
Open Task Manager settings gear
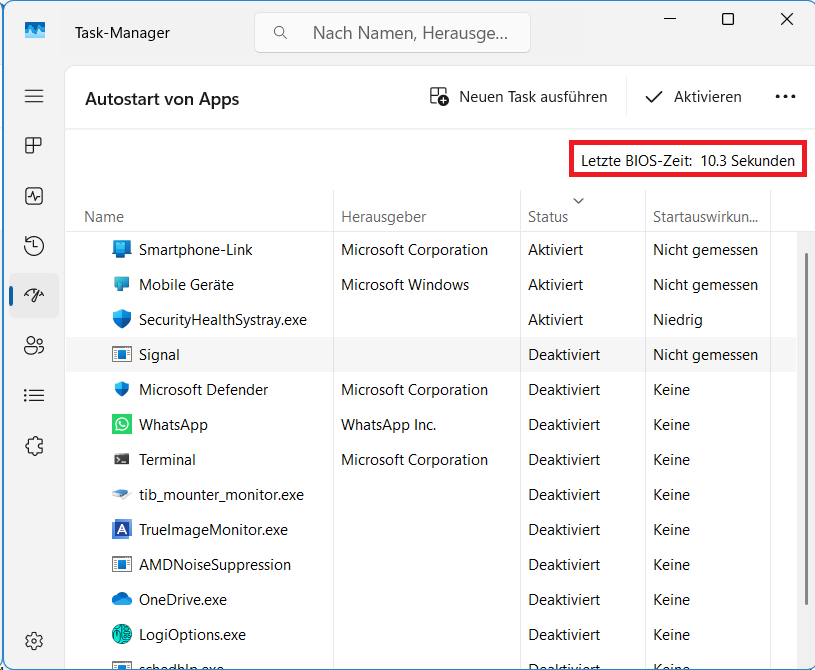click(x=34, y=641)
